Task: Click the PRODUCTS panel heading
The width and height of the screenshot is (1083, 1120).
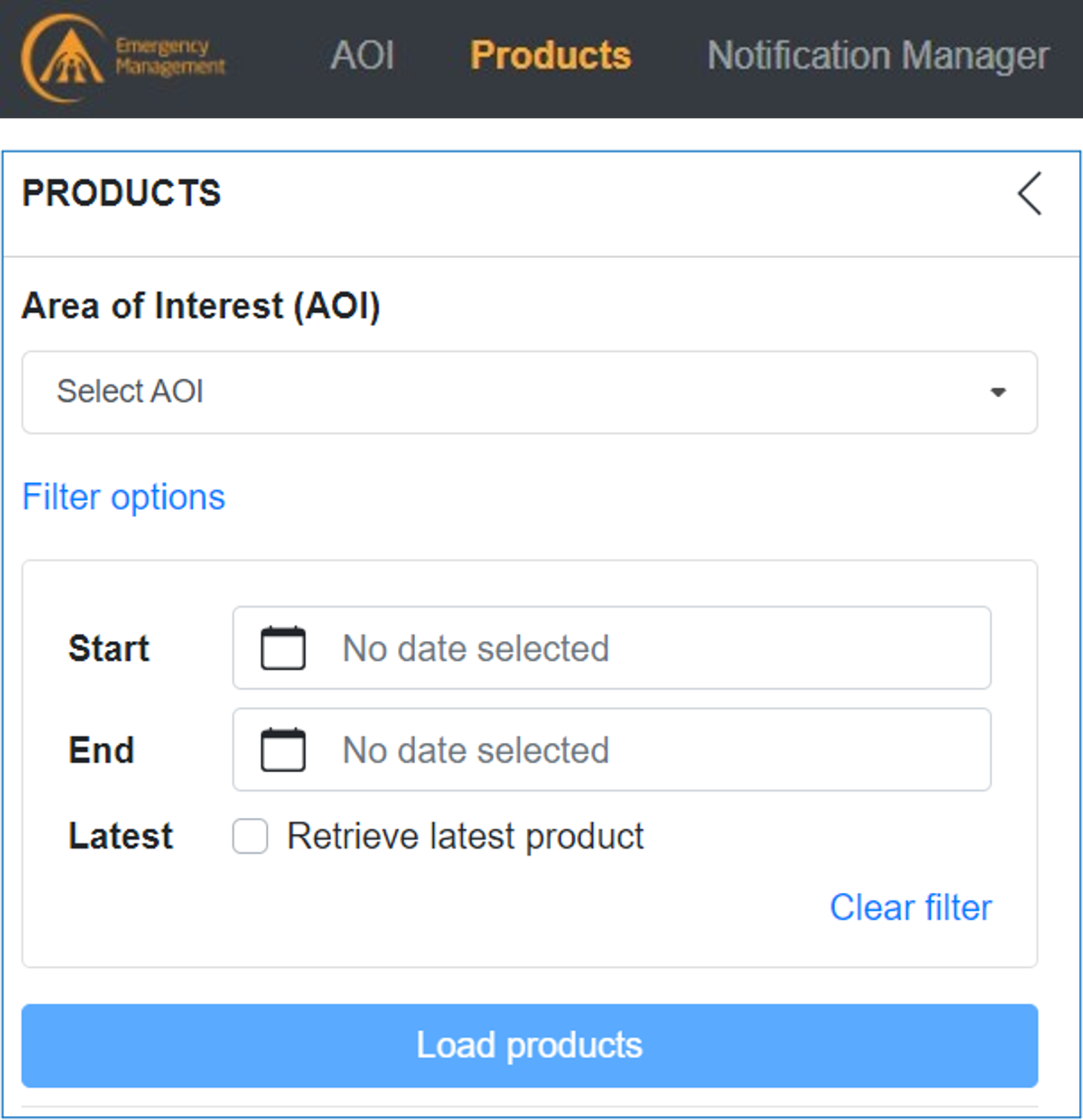Action: point(122,193)
